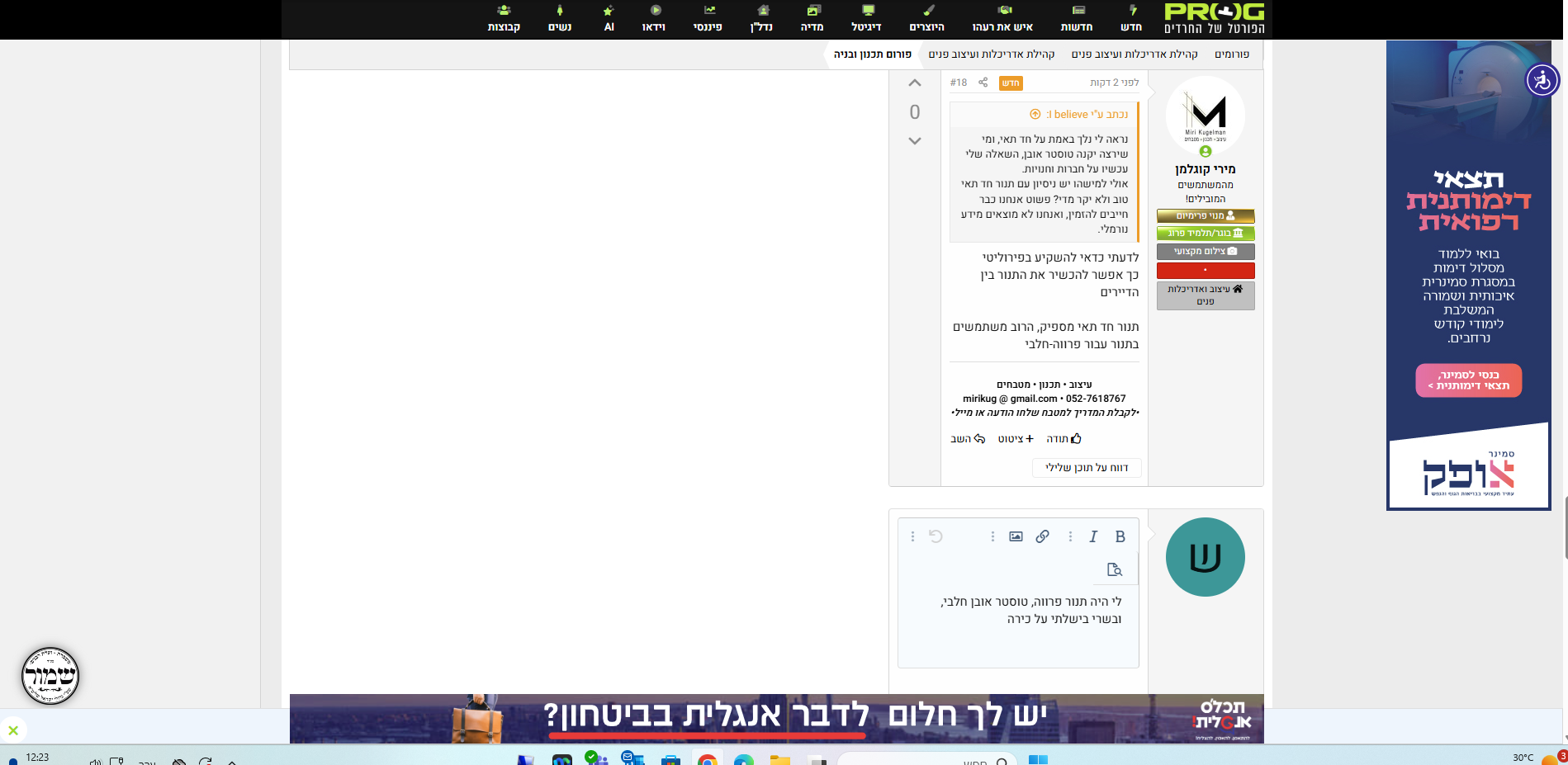Click inside the reply text area
The height and width of the screenshot is (765, 1568).
tap(1018, 627)
